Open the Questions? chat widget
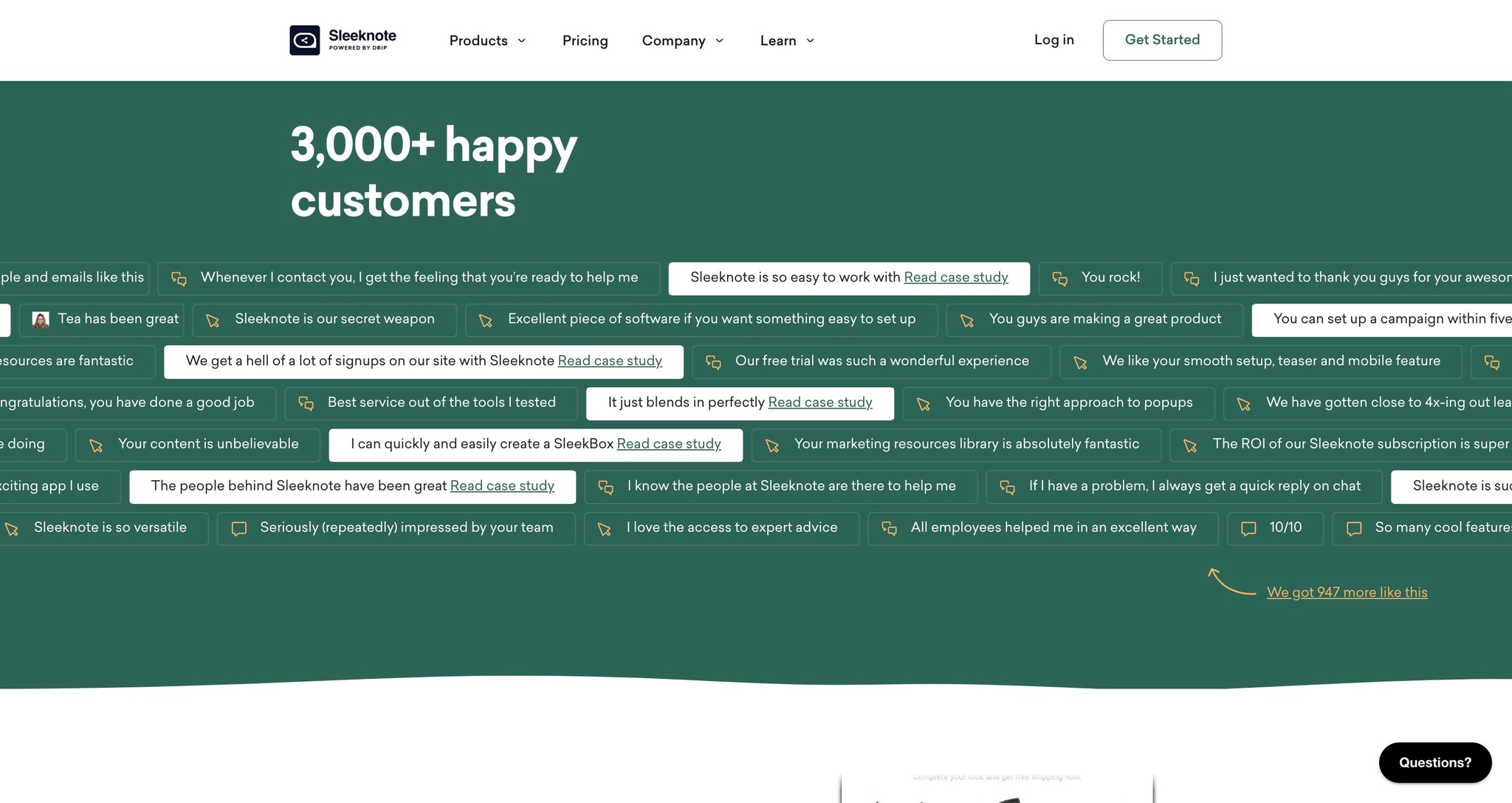 pyautogui.click(x=1434, y=762)
